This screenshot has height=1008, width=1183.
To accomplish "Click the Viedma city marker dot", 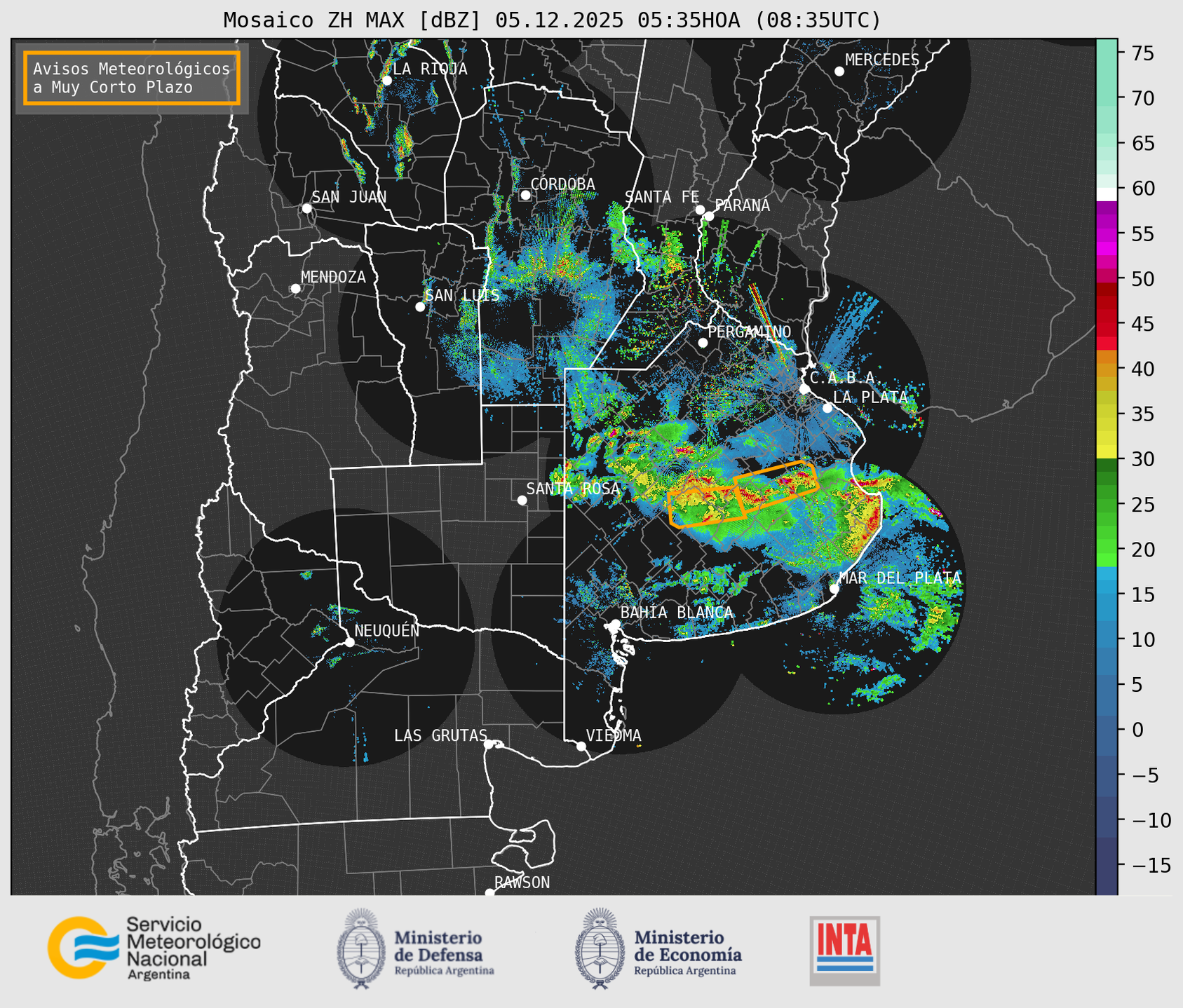I will pos(581,746).
